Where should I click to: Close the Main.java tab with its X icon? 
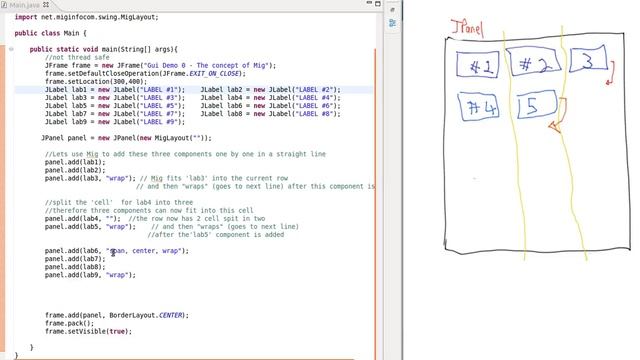point(46,5)
